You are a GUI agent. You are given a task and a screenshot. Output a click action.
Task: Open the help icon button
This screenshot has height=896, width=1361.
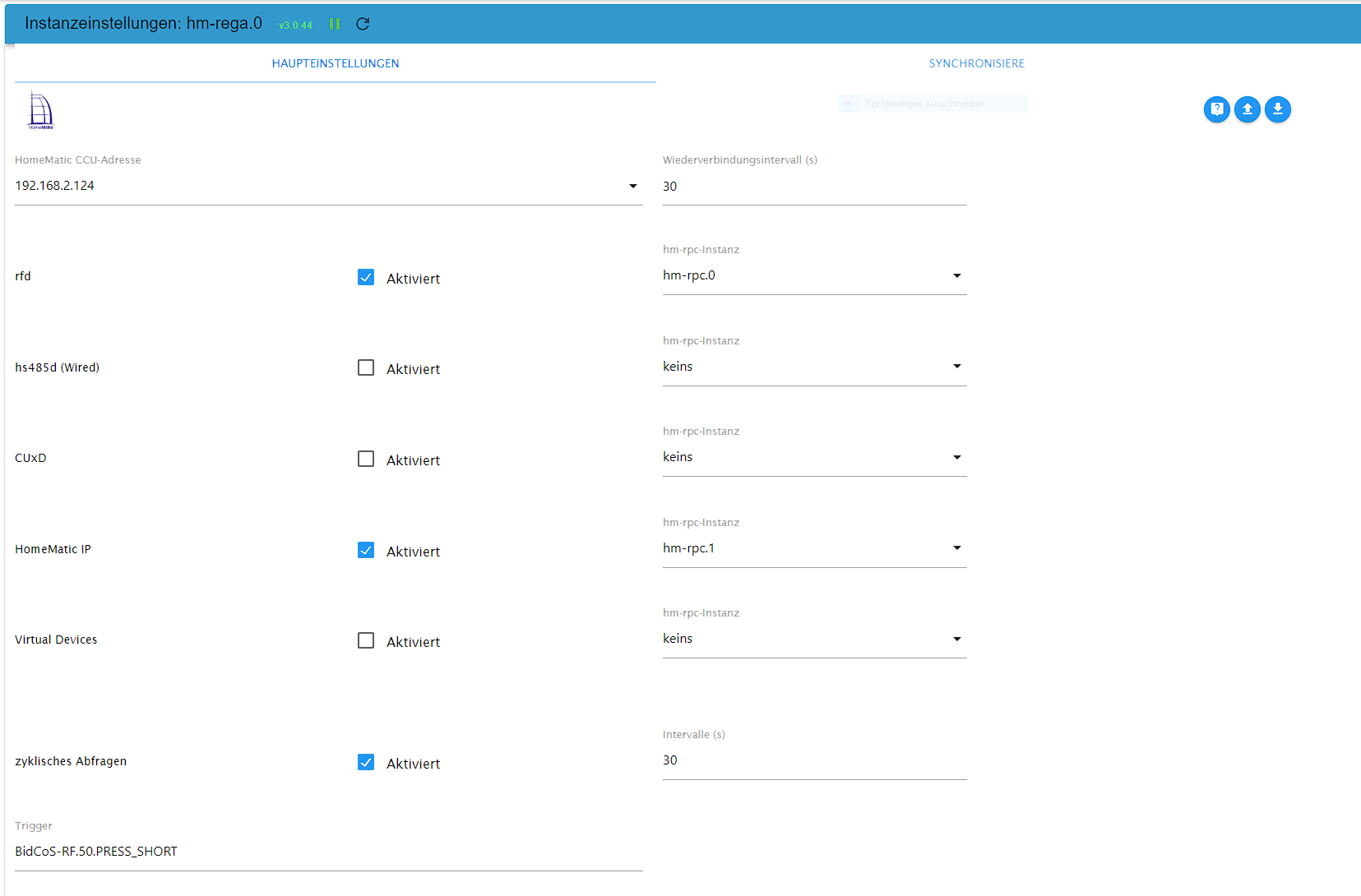click(1217, 109)
